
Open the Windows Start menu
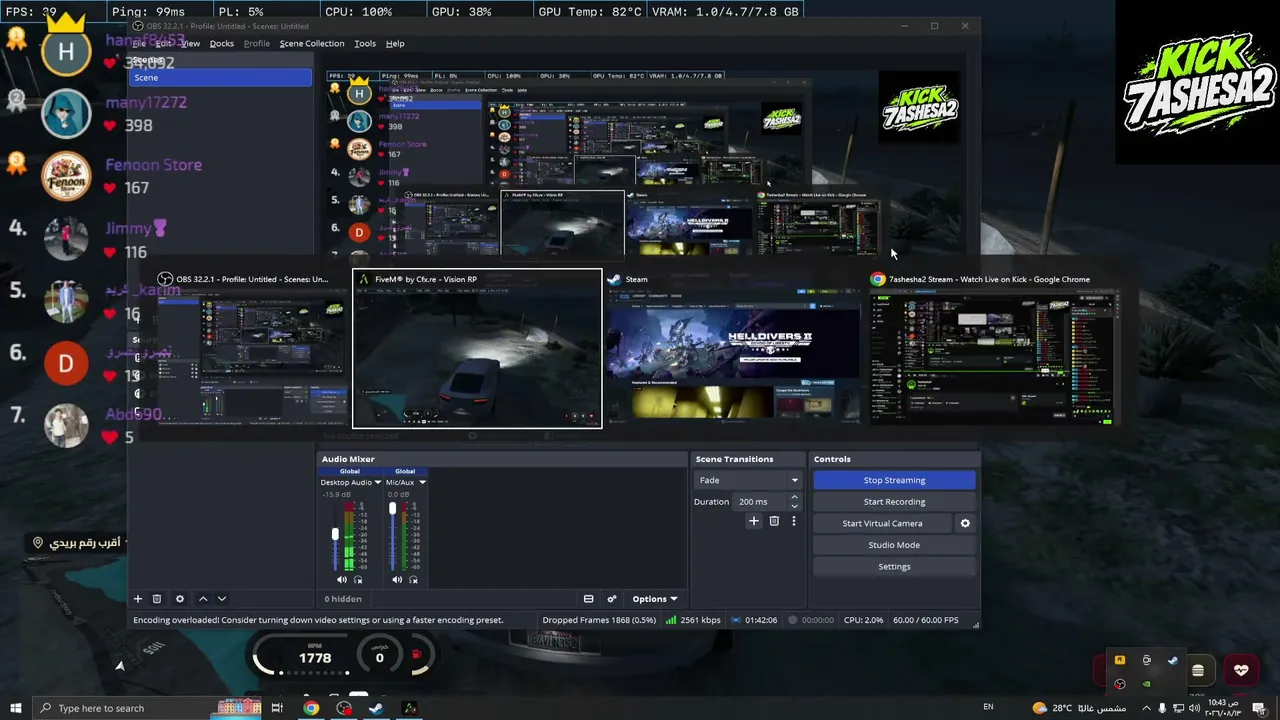[15, 708]
